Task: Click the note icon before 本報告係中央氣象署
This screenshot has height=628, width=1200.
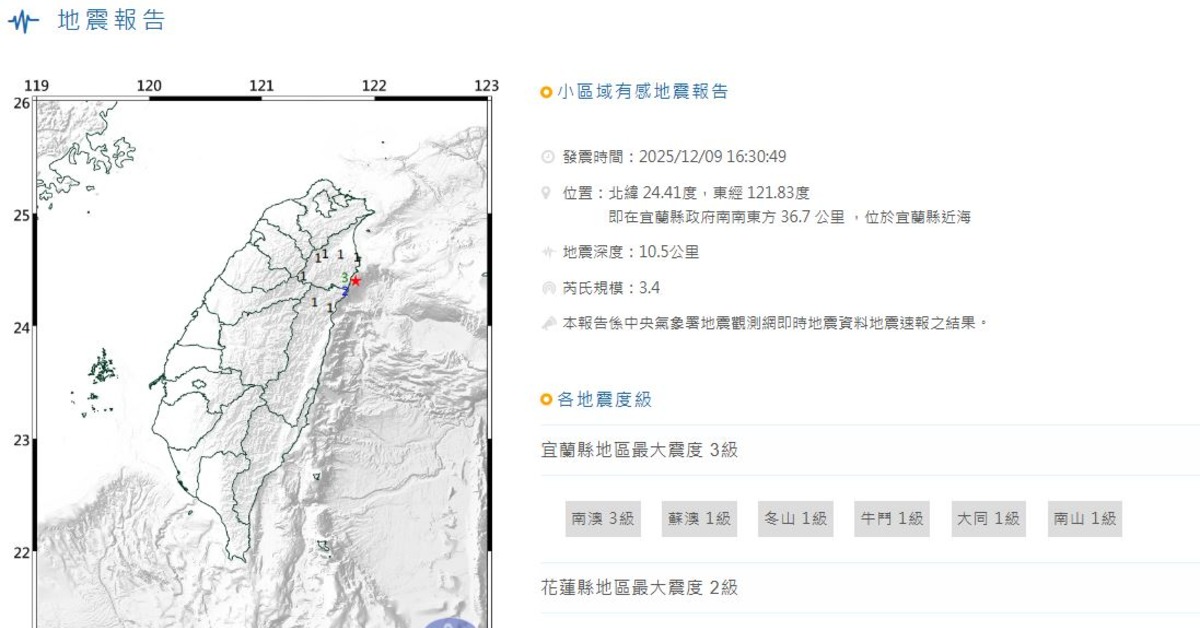Action: tap(547, 323)
